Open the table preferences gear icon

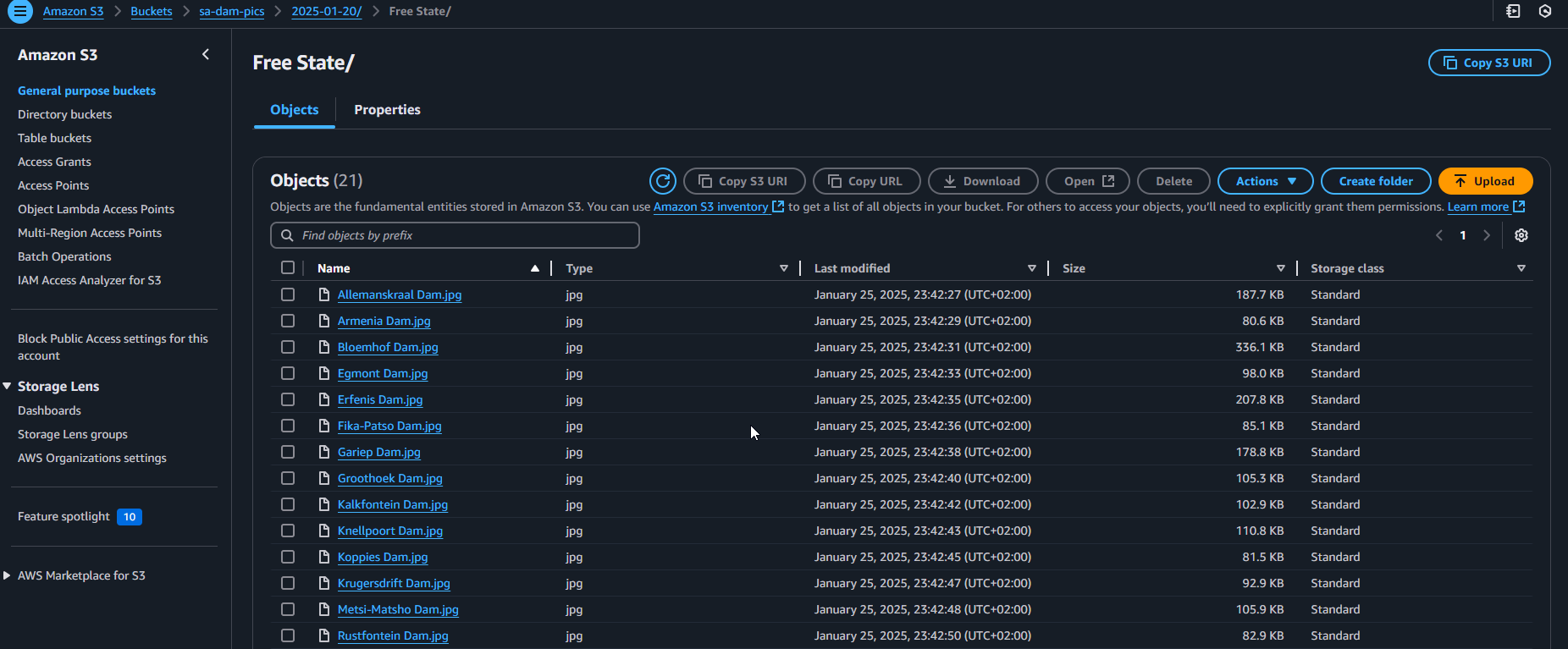coord(1521,235)
